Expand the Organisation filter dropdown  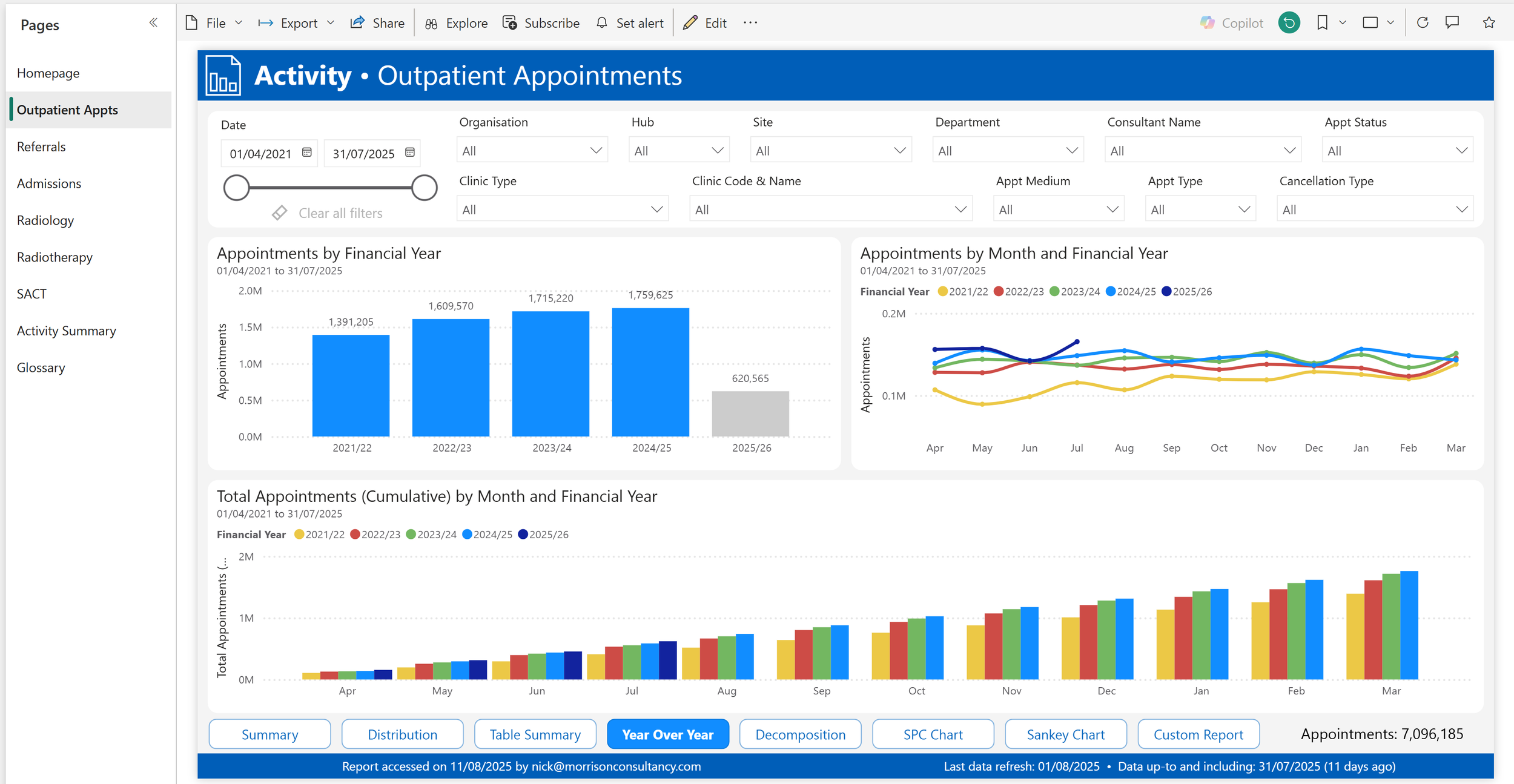(532, 151)
